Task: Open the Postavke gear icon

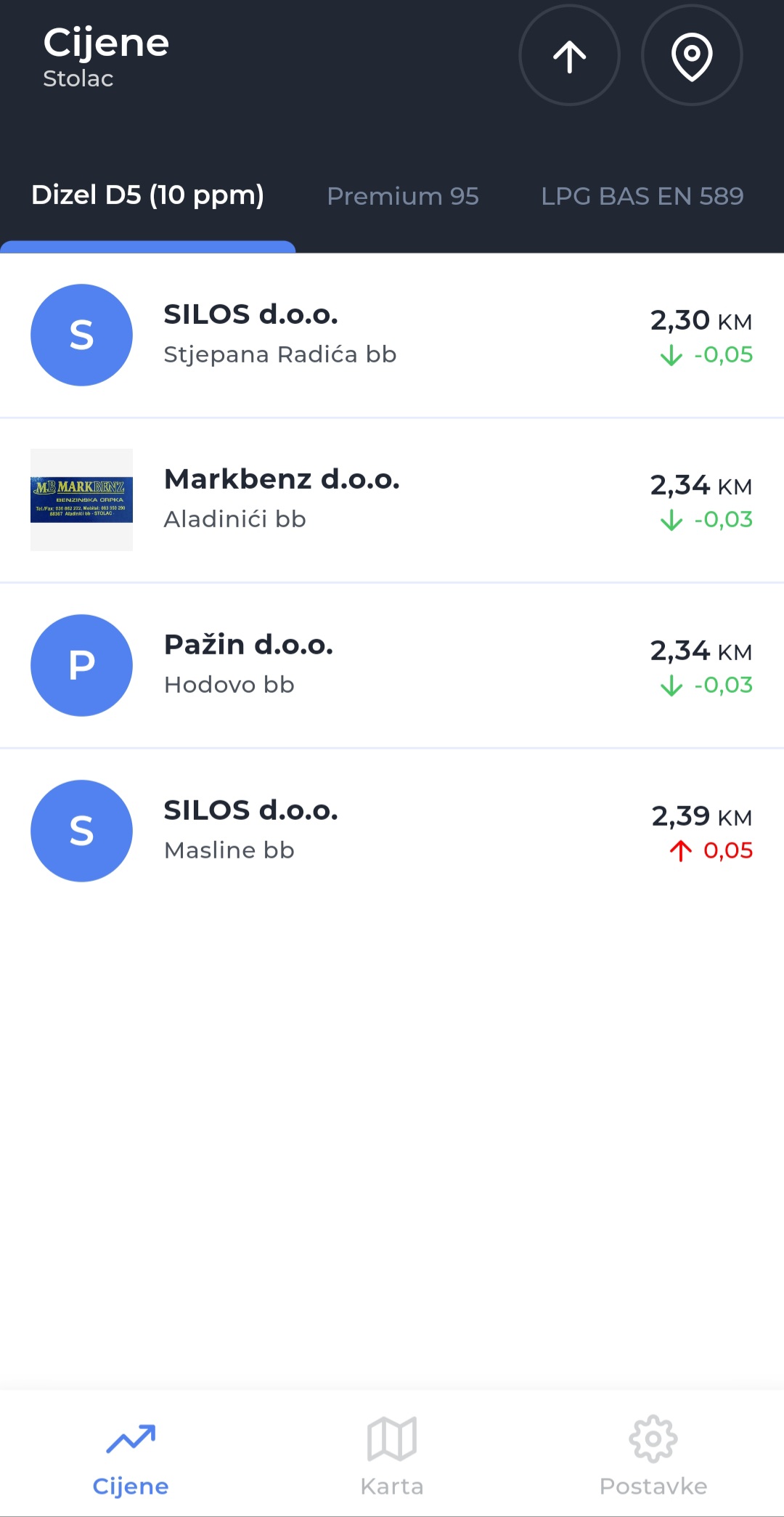Action: point(653,1438)
